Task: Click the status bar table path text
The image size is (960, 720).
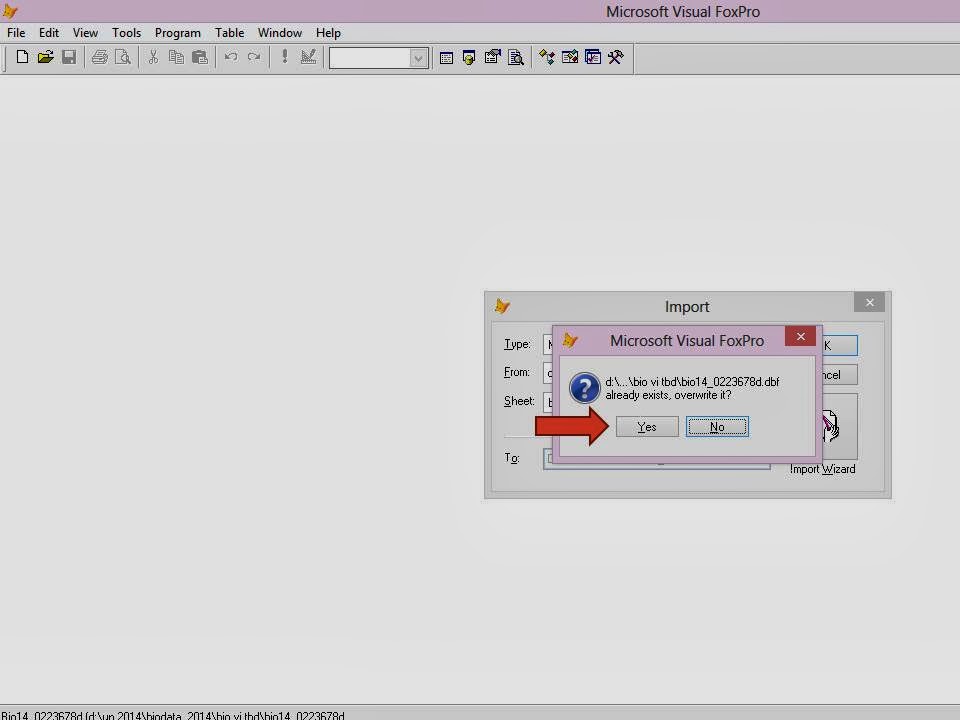Action: (173, 716)
